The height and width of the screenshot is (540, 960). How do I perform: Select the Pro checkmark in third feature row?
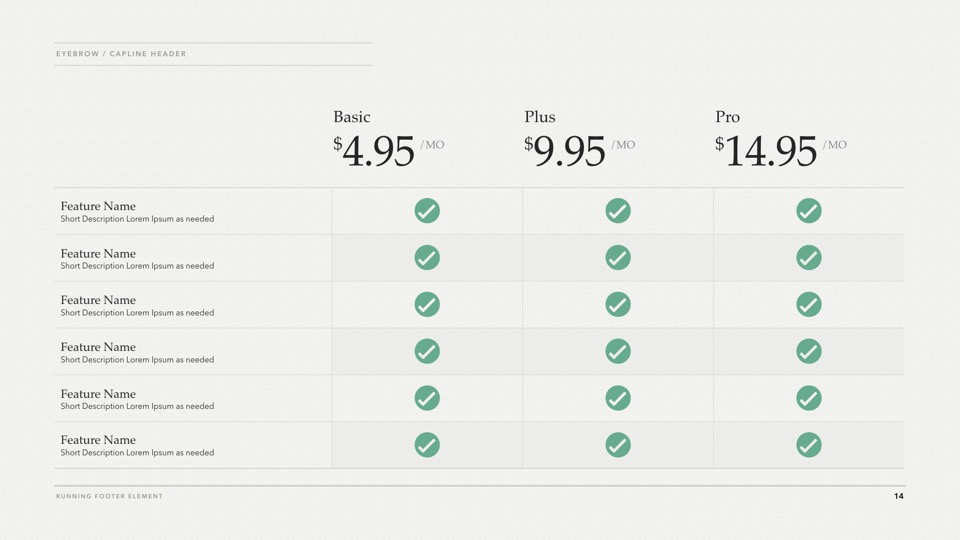[809, 304]
